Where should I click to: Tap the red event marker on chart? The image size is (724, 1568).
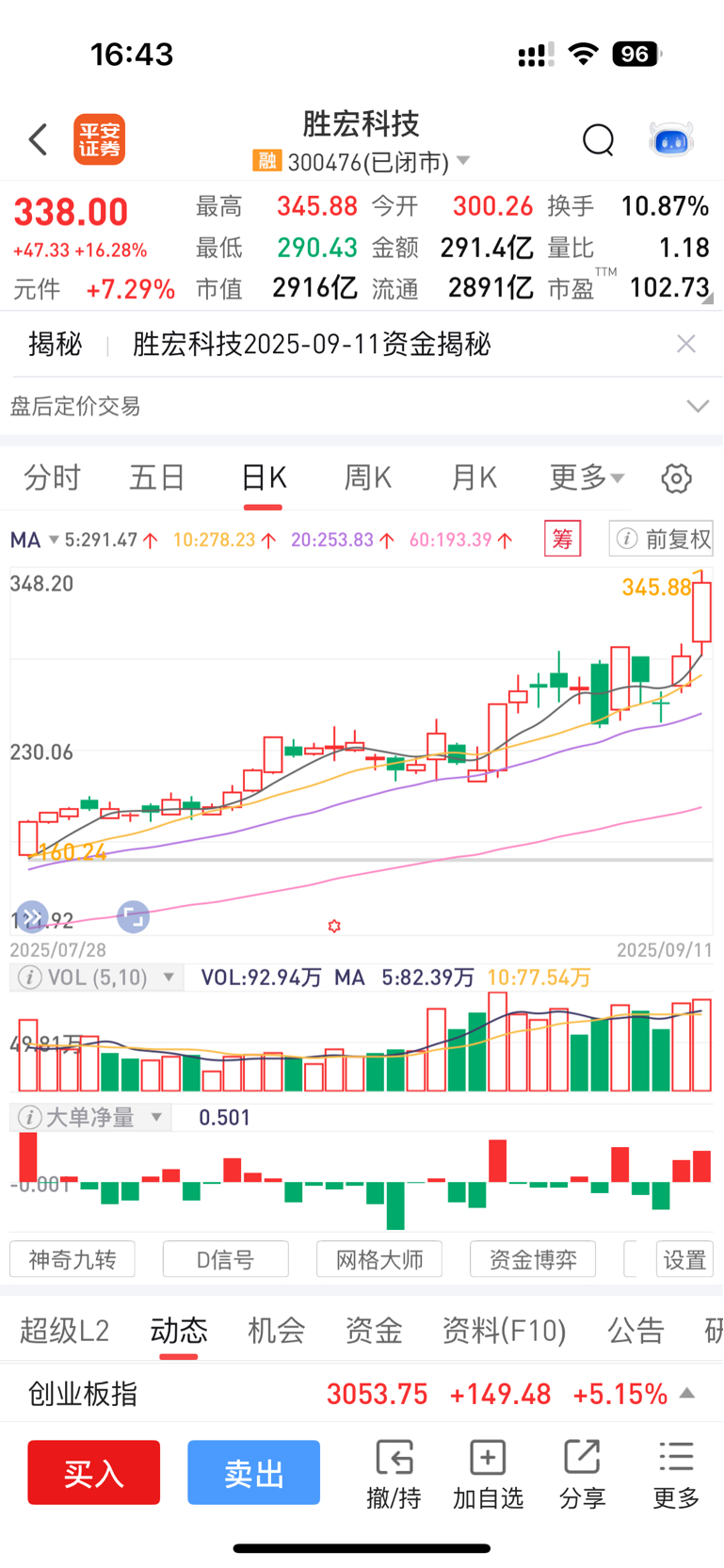(x=333, y=927)
